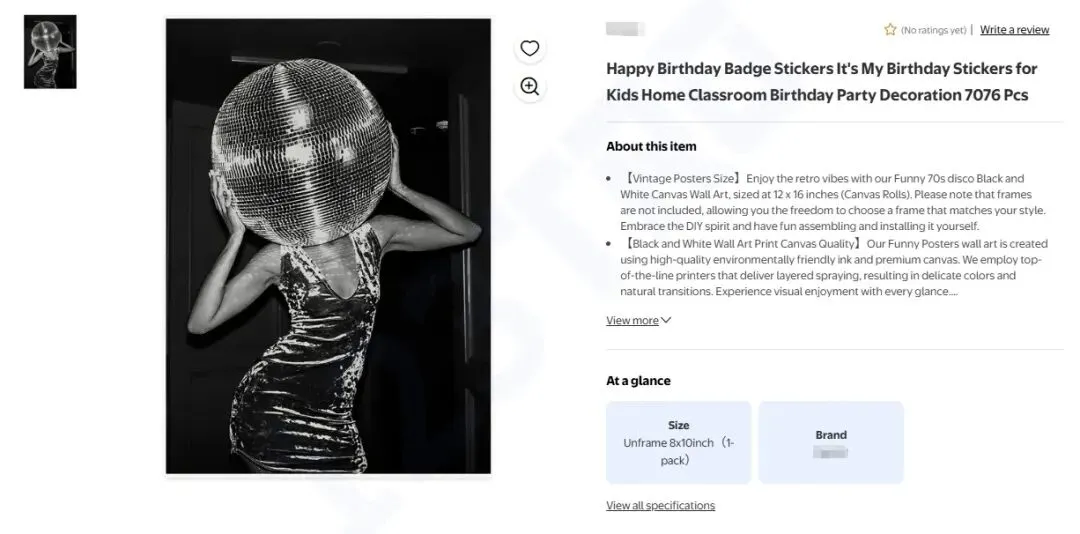Select the Size Unframe 8x10inch tile
The height and width of the screenshot is (534, 1080).
pos(678,442)
